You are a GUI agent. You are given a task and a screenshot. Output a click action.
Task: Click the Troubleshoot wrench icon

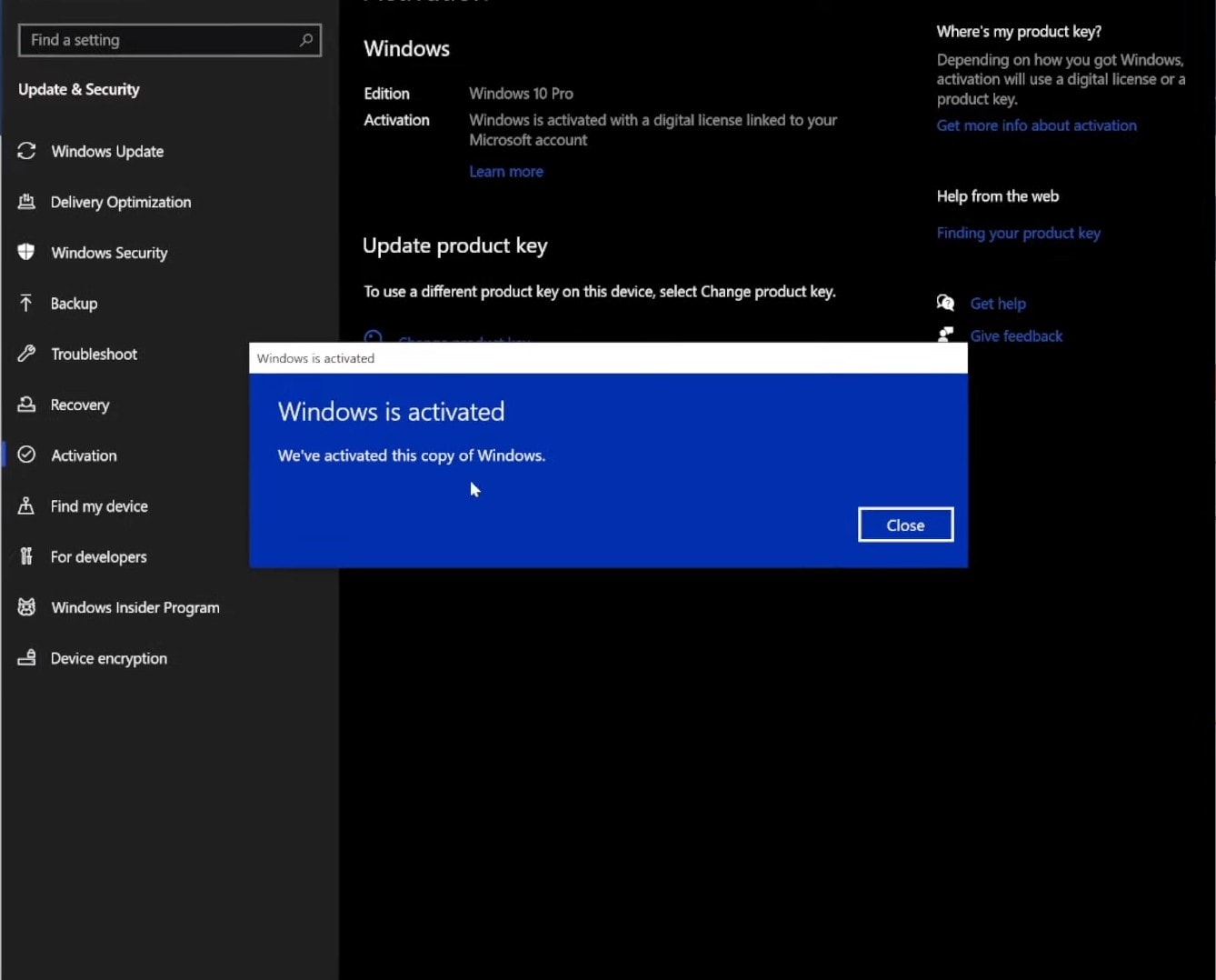(26, 354)
